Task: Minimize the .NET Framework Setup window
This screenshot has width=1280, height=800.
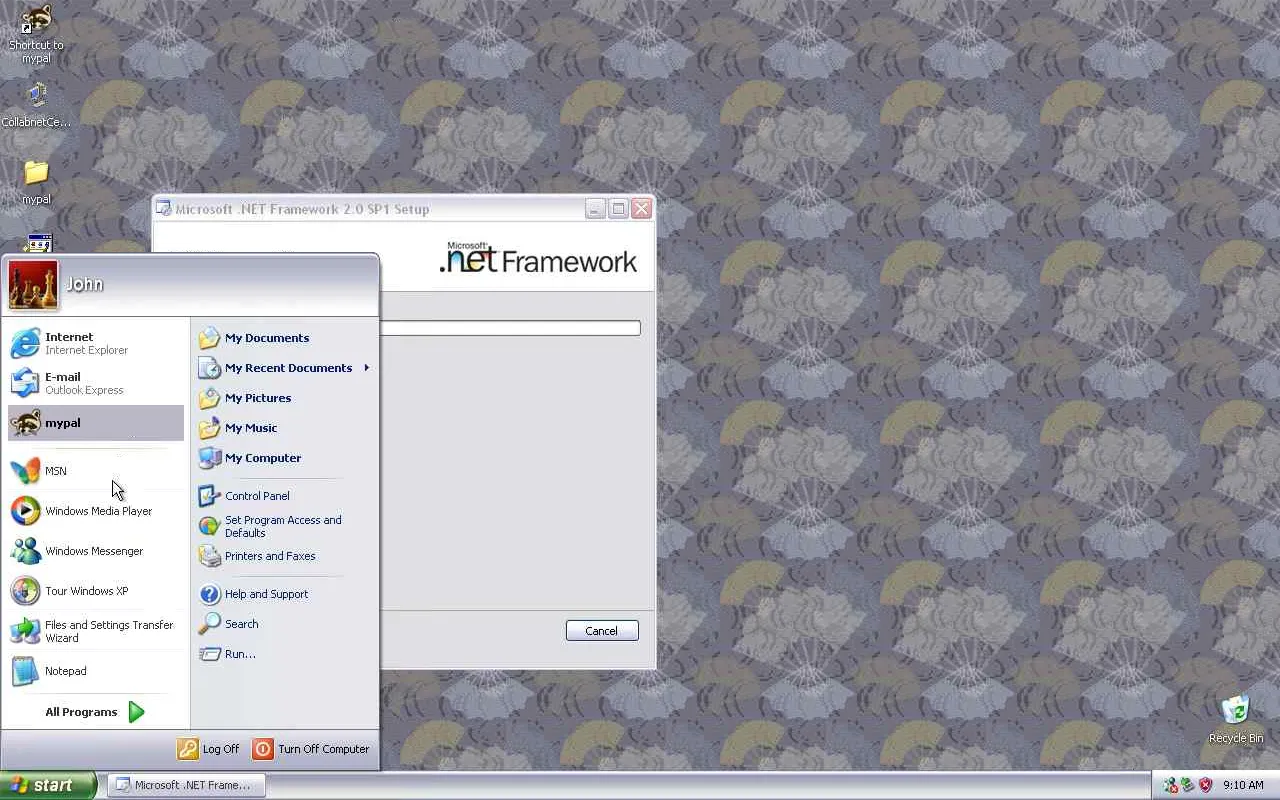Action: pyautogui.click(x=595, y=209)
